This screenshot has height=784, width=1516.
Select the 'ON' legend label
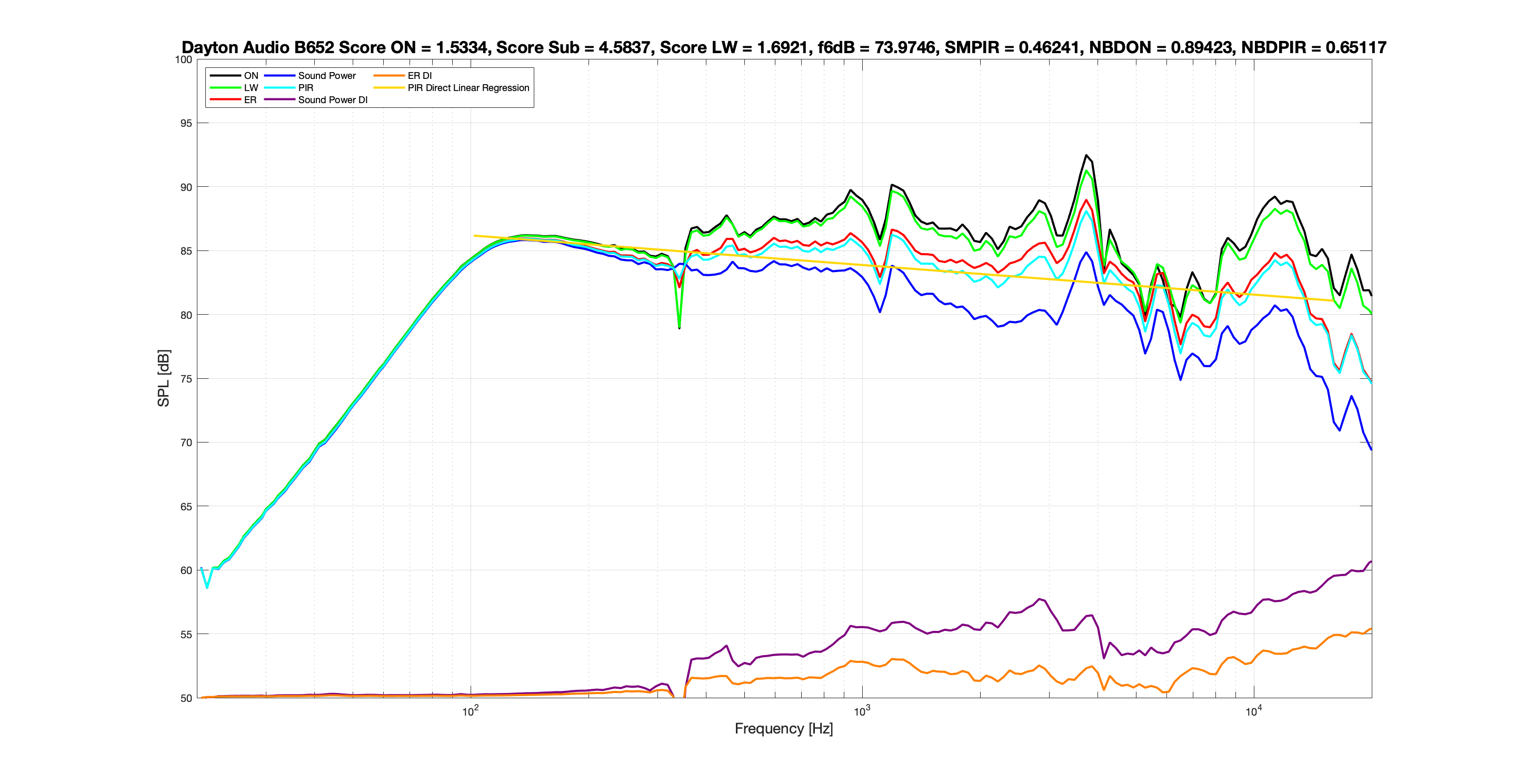click(251, 75)
